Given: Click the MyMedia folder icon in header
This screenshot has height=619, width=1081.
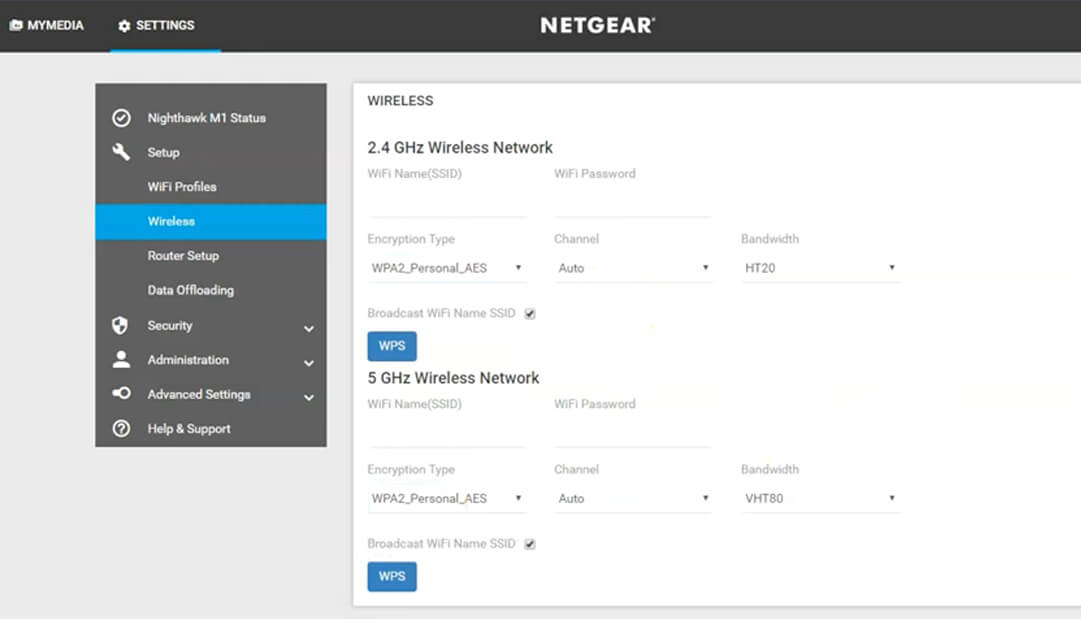Looking at the screenshot, I should pos(16,25).
